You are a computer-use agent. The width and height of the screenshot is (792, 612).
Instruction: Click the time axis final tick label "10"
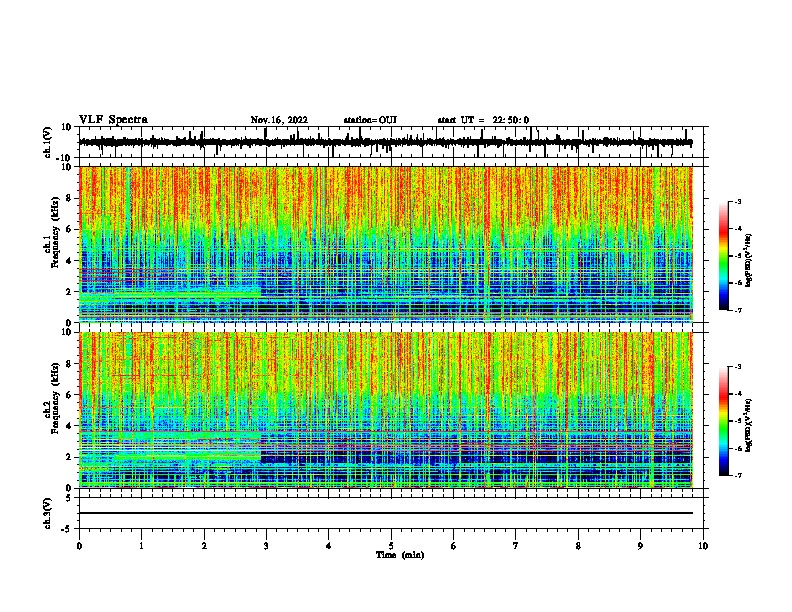[703, 546]
